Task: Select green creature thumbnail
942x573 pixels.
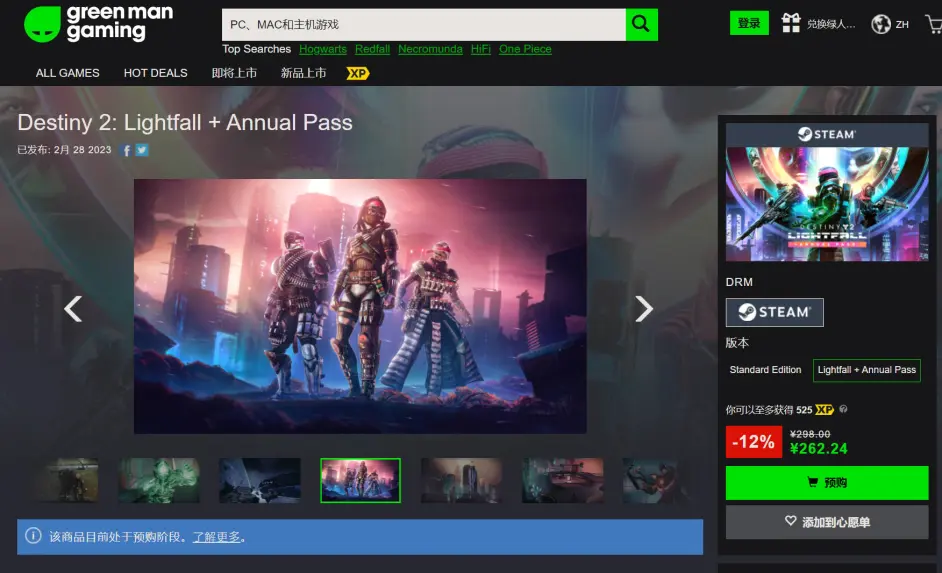Action: coord(159,481)
